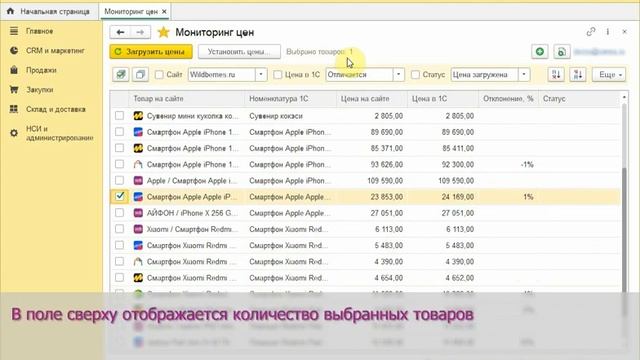
Task: Navigate forward with the right arrow
Action: [140, 32]
